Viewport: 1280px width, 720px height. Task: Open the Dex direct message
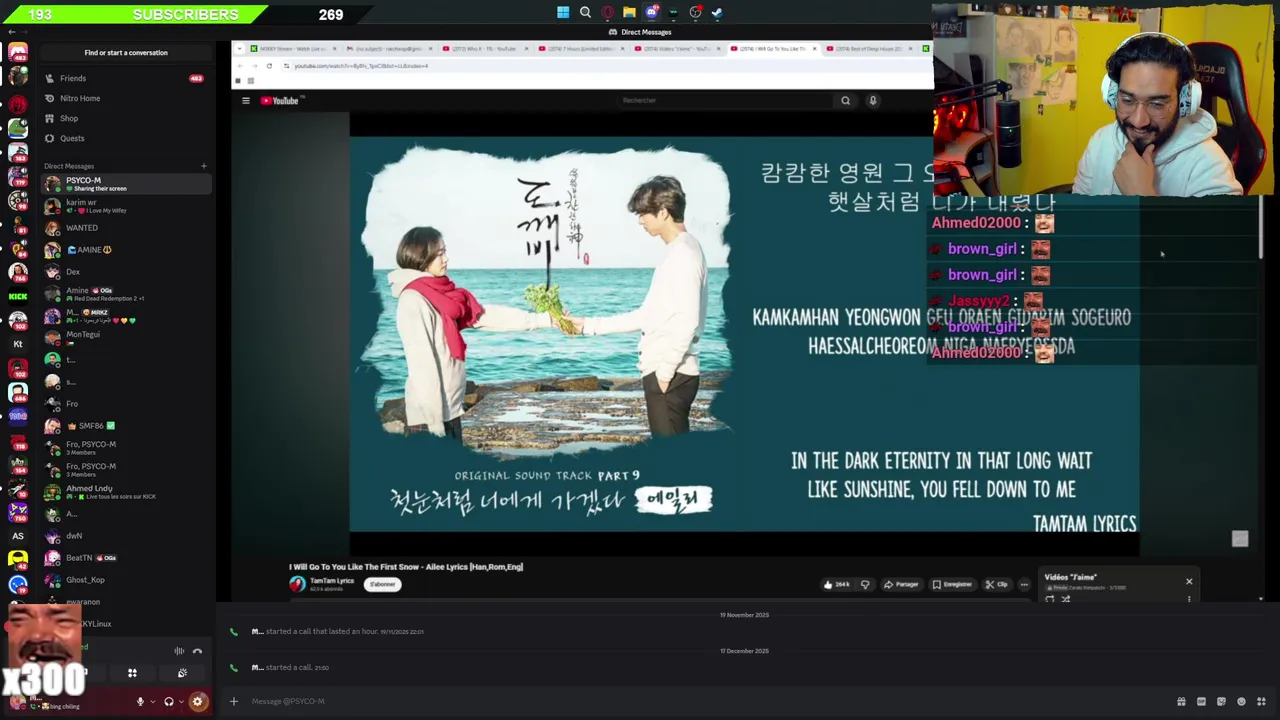(x=126, y=272)
